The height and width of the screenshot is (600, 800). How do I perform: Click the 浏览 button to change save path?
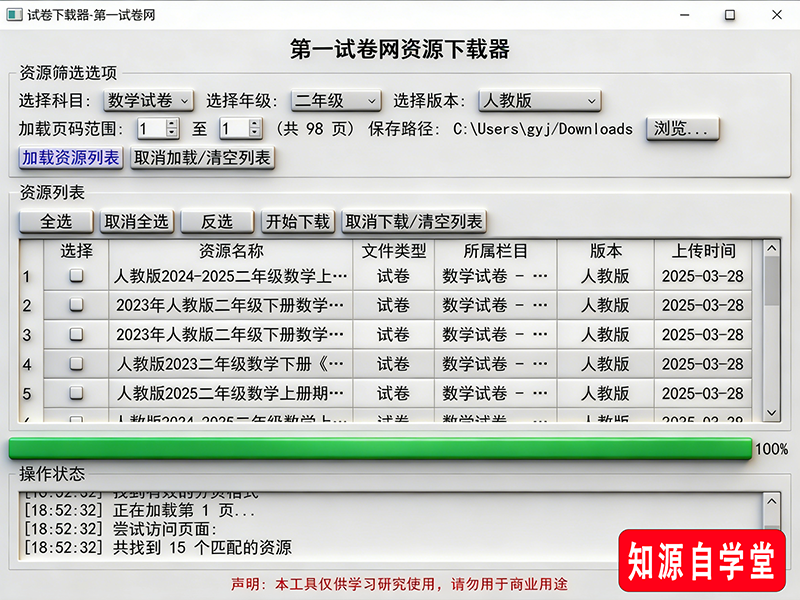click(x=681, y=128)
